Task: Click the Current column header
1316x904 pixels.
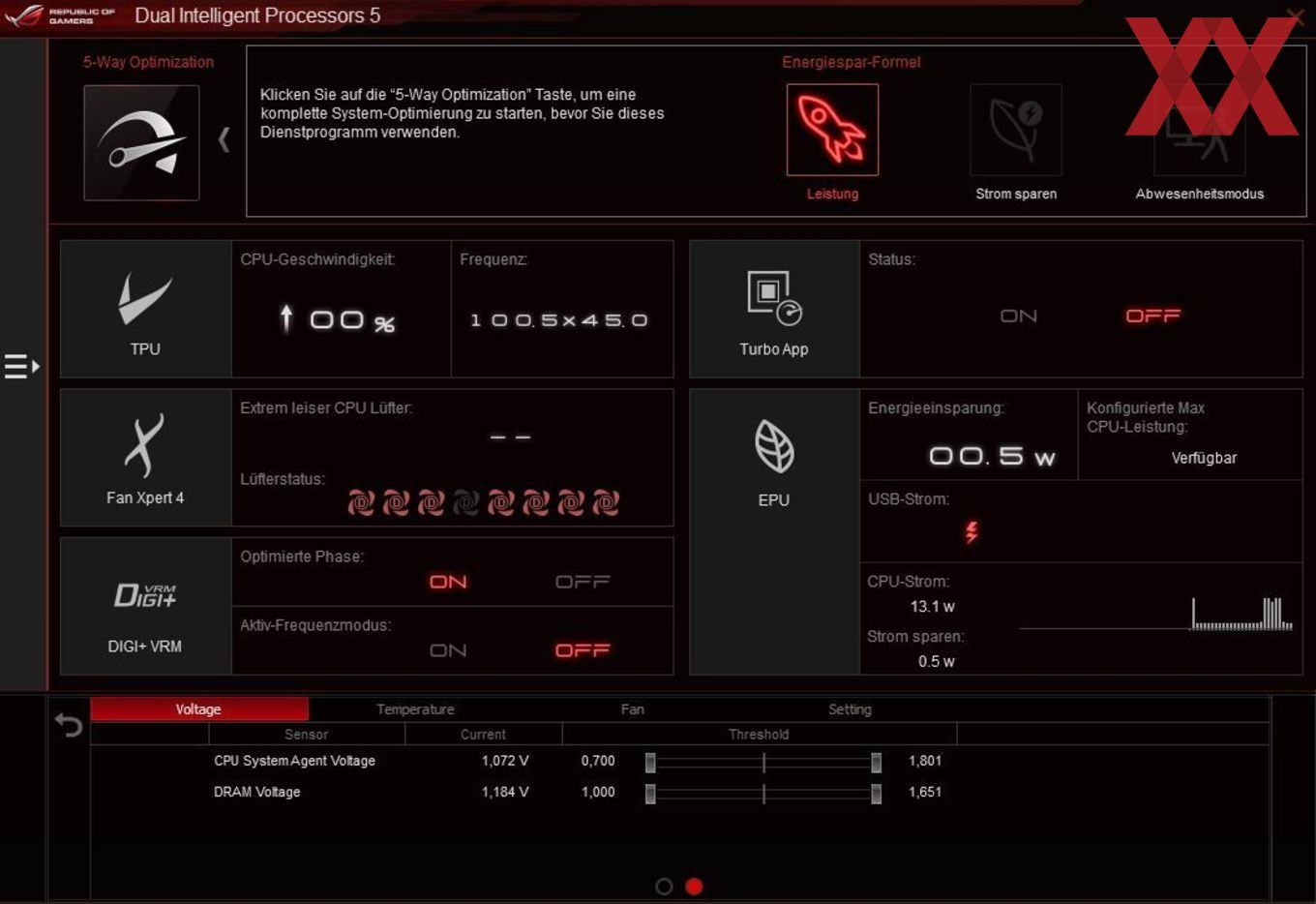Action: click(x=483, y=735)
